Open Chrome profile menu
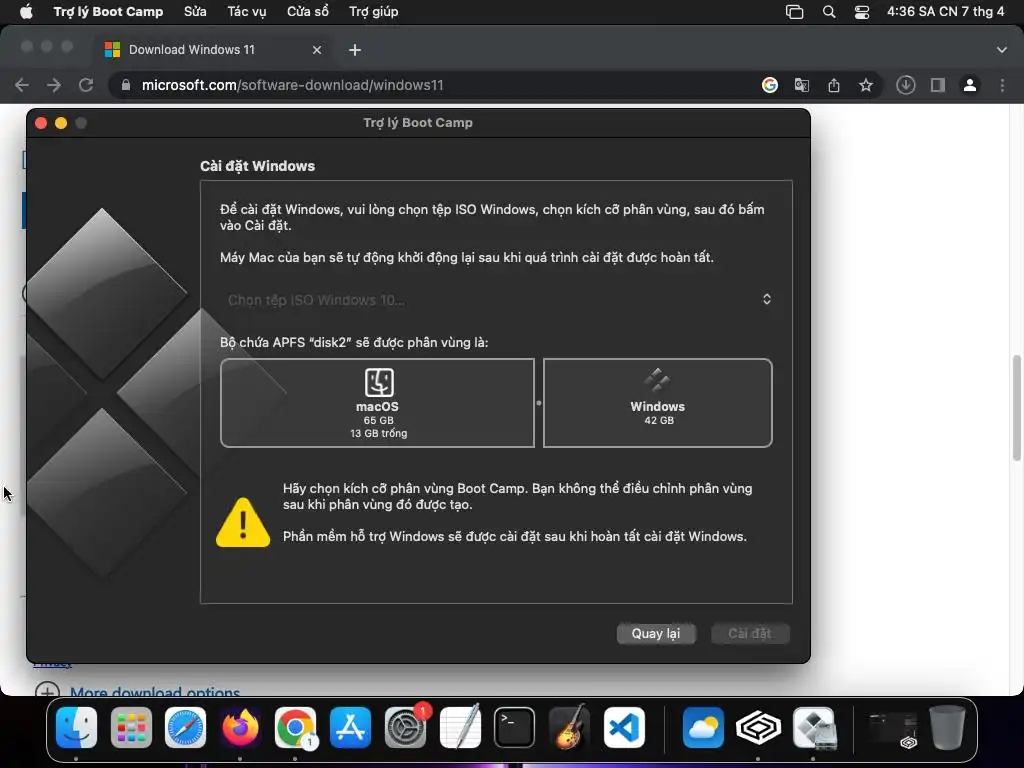The height and width of the screenshot is (768, 1024). (x=970, y=85)
